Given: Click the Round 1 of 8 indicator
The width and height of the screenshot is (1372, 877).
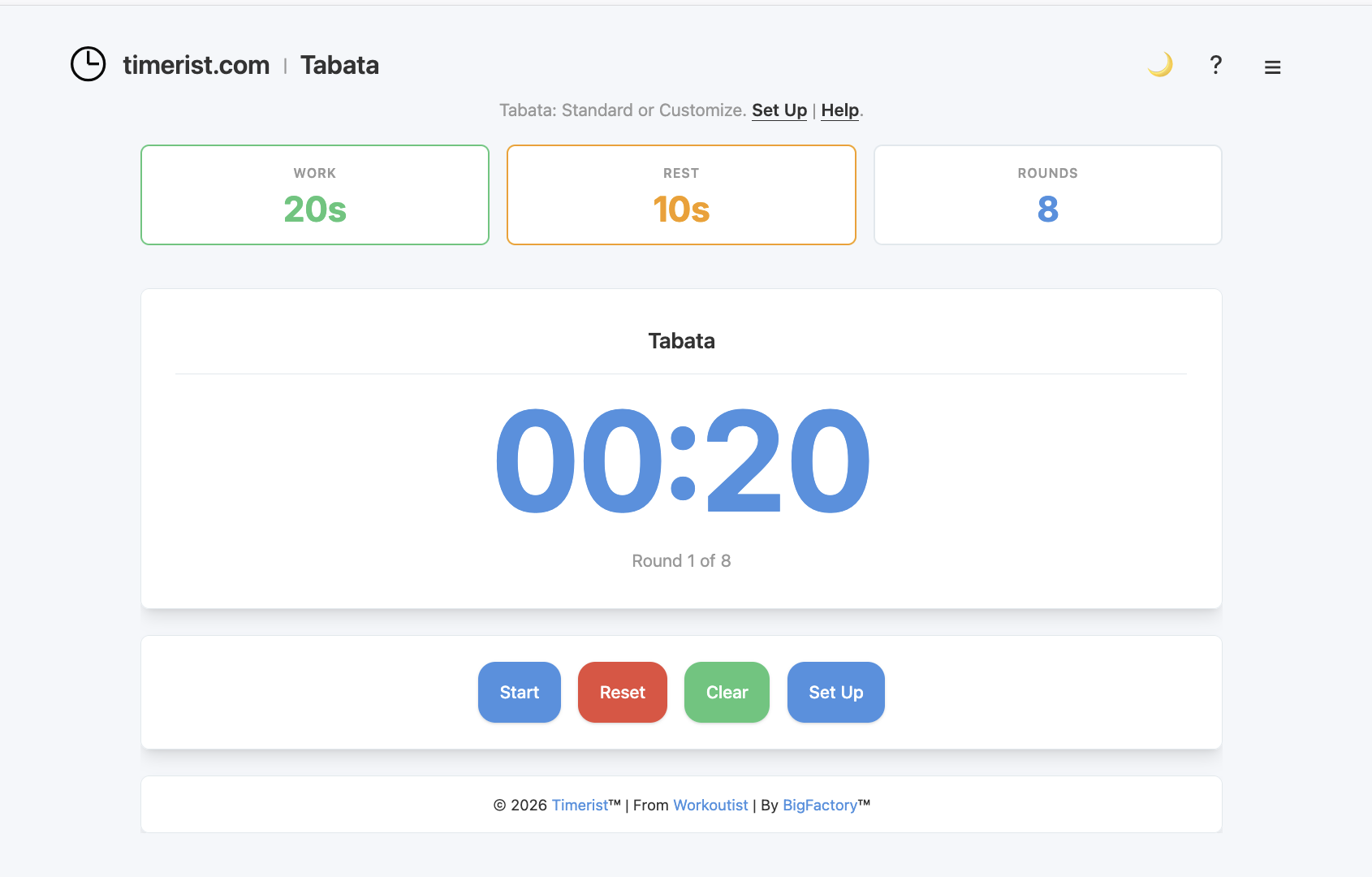Looking at the screenshot, I should [681, 560].
